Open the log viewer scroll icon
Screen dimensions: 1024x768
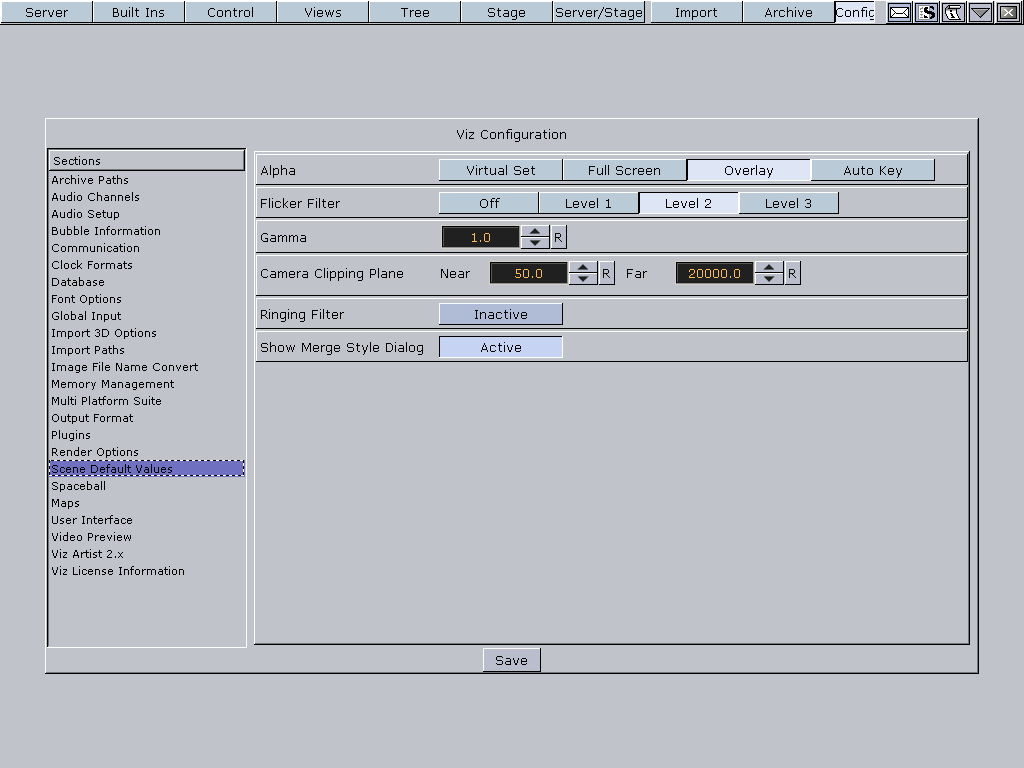(953, 13)
